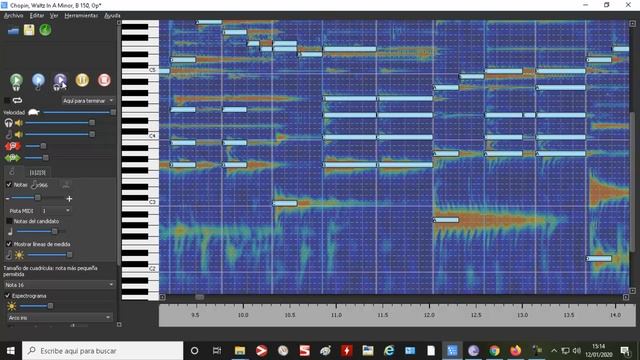Click the green circular icon next to save
This screenshot has width=640, height=360.
click(45, 30)
